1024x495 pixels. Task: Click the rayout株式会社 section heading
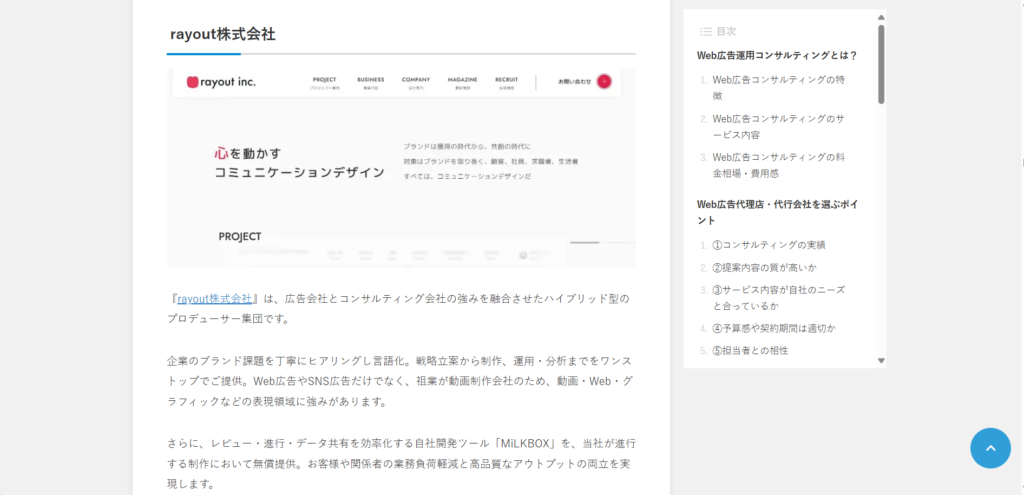tap(223, 35)
